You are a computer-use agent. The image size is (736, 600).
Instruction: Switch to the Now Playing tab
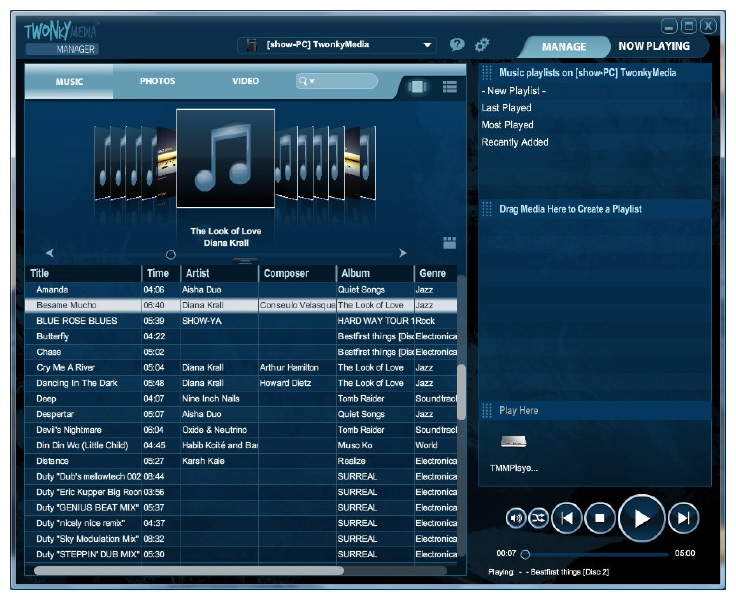coord(653,46)
